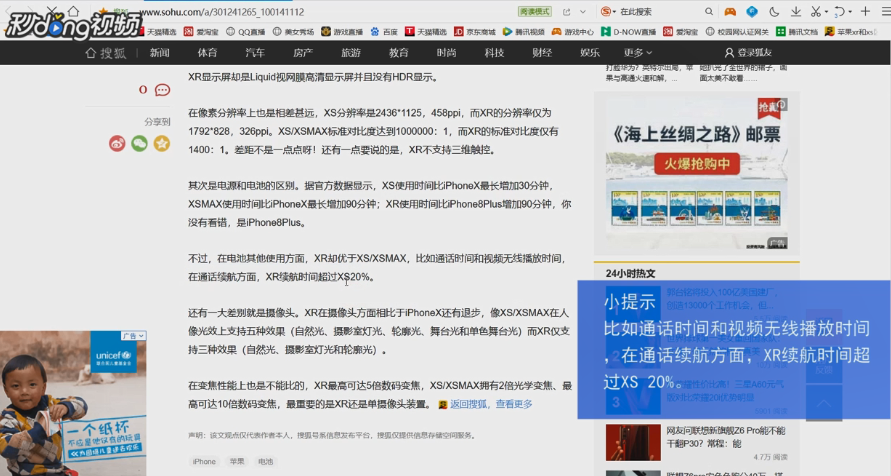891x476 pixels.
Task: Toggle night mode moon icon
Action: click(774, 11)
